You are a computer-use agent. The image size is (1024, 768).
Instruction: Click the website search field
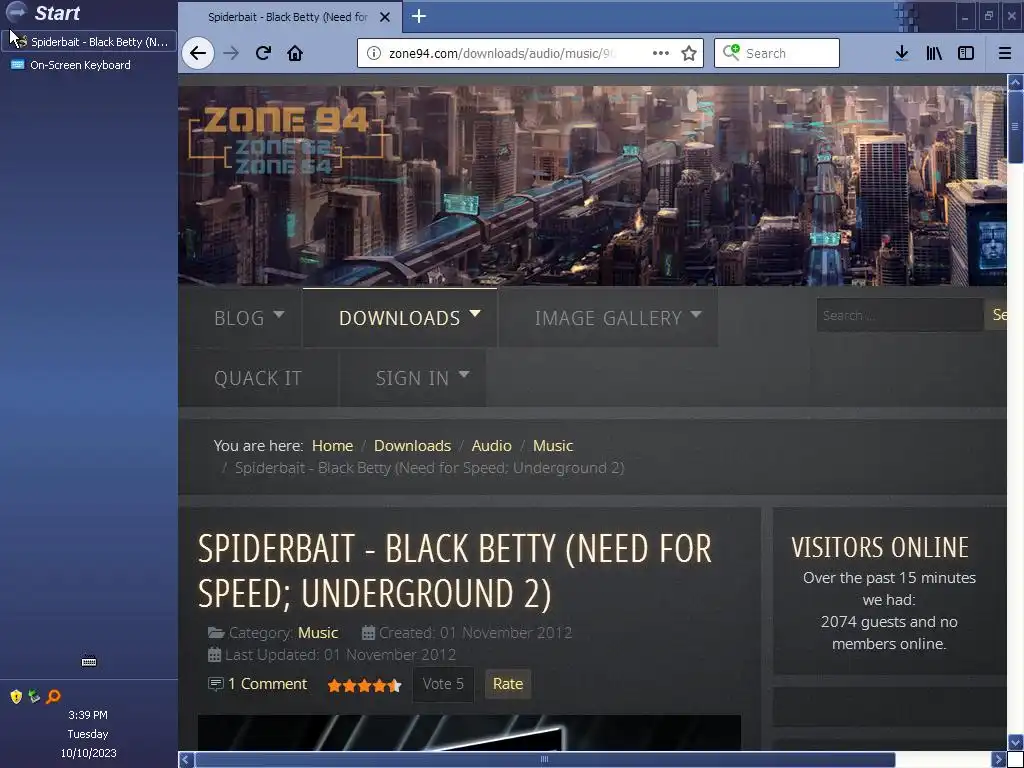899,315
